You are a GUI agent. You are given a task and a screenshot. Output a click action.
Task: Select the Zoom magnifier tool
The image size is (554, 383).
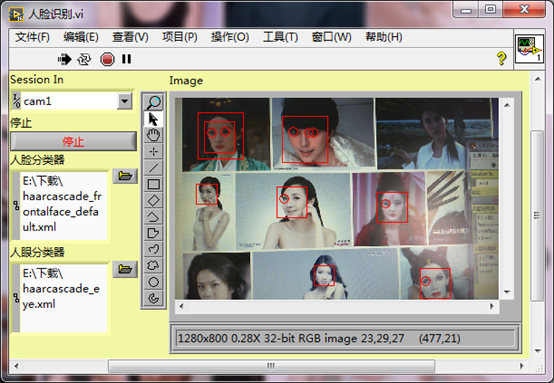154,102
